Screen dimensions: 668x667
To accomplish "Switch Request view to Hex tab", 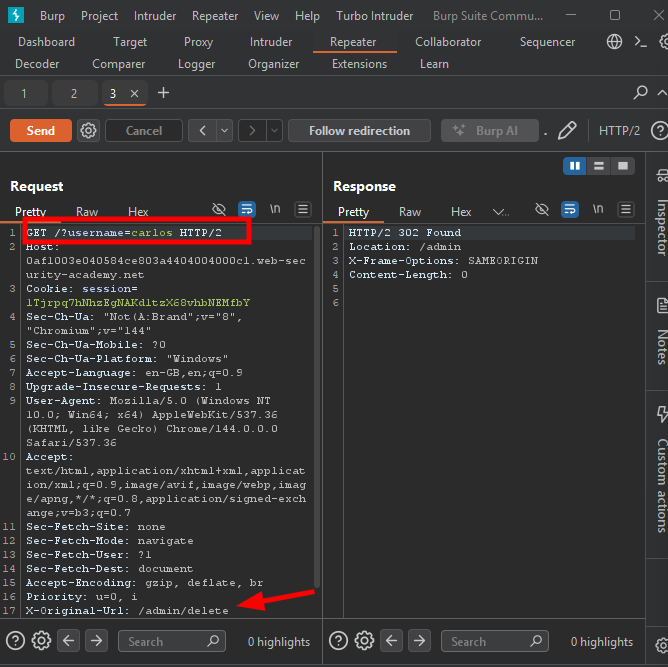I will click(138, 212).
